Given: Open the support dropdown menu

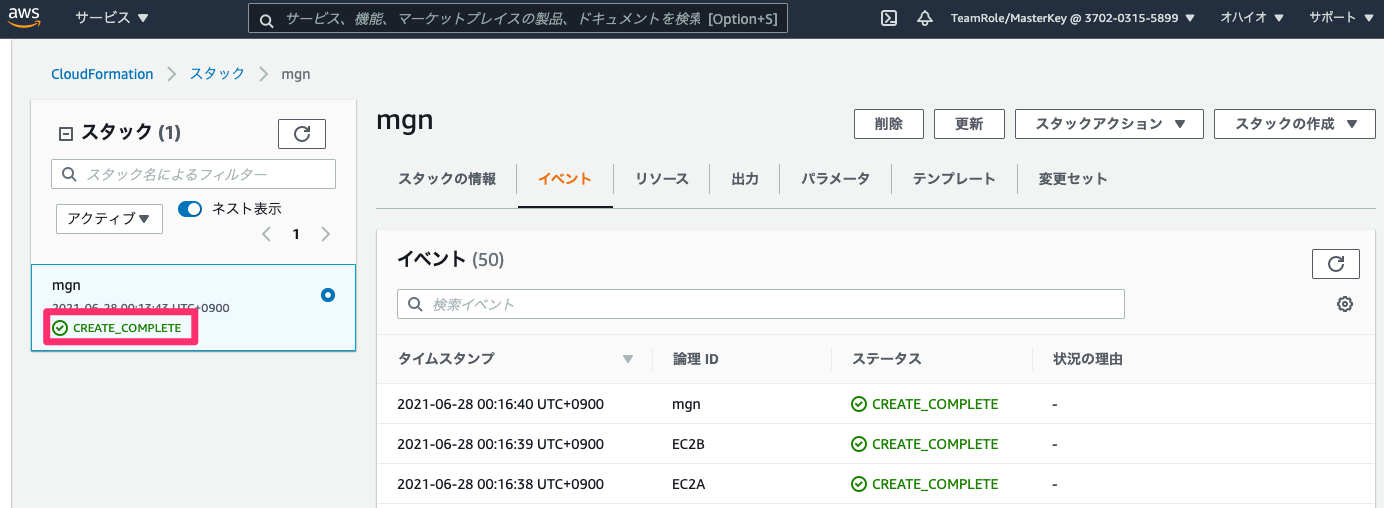Looking at the screenshot, I should pyautogui.click(x=1341, y=18).
